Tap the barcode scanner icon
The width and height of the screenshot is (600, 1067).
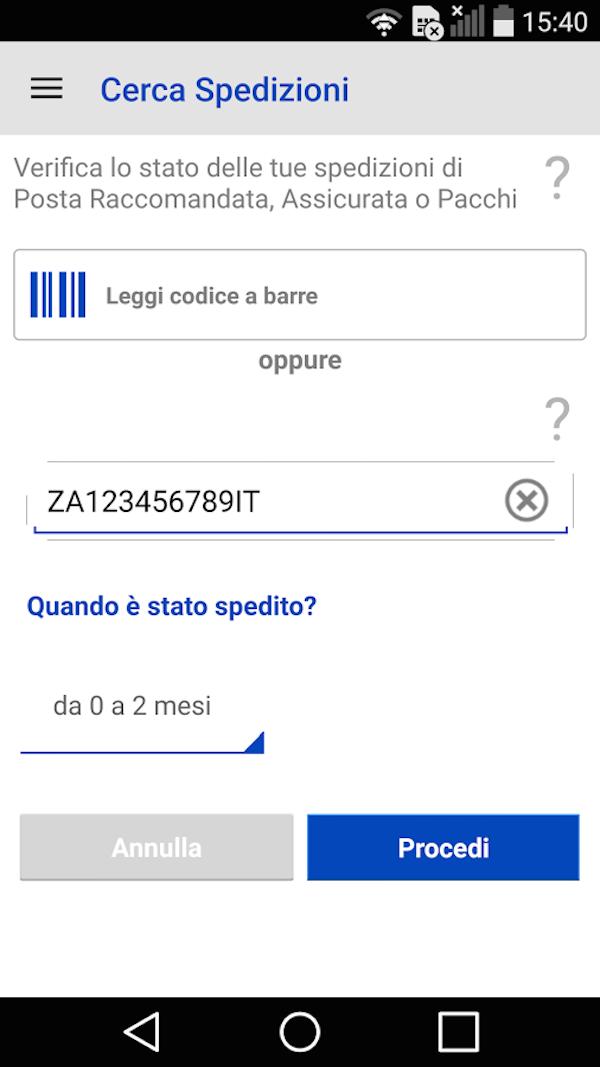[58, 295]
